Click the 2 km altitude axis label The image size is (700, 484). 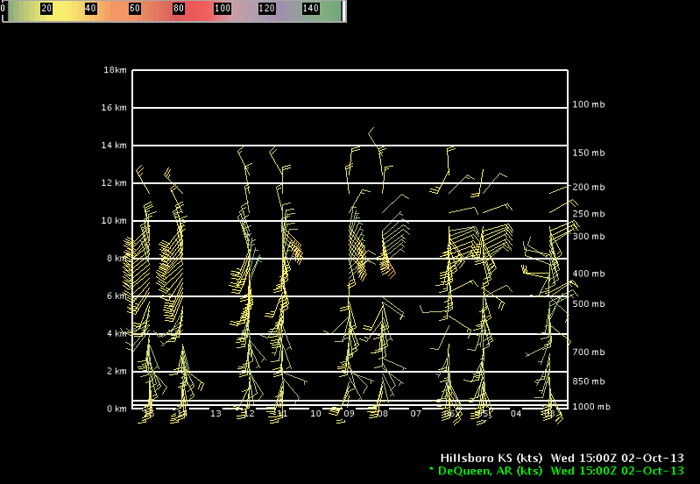[x=115, y=371]
